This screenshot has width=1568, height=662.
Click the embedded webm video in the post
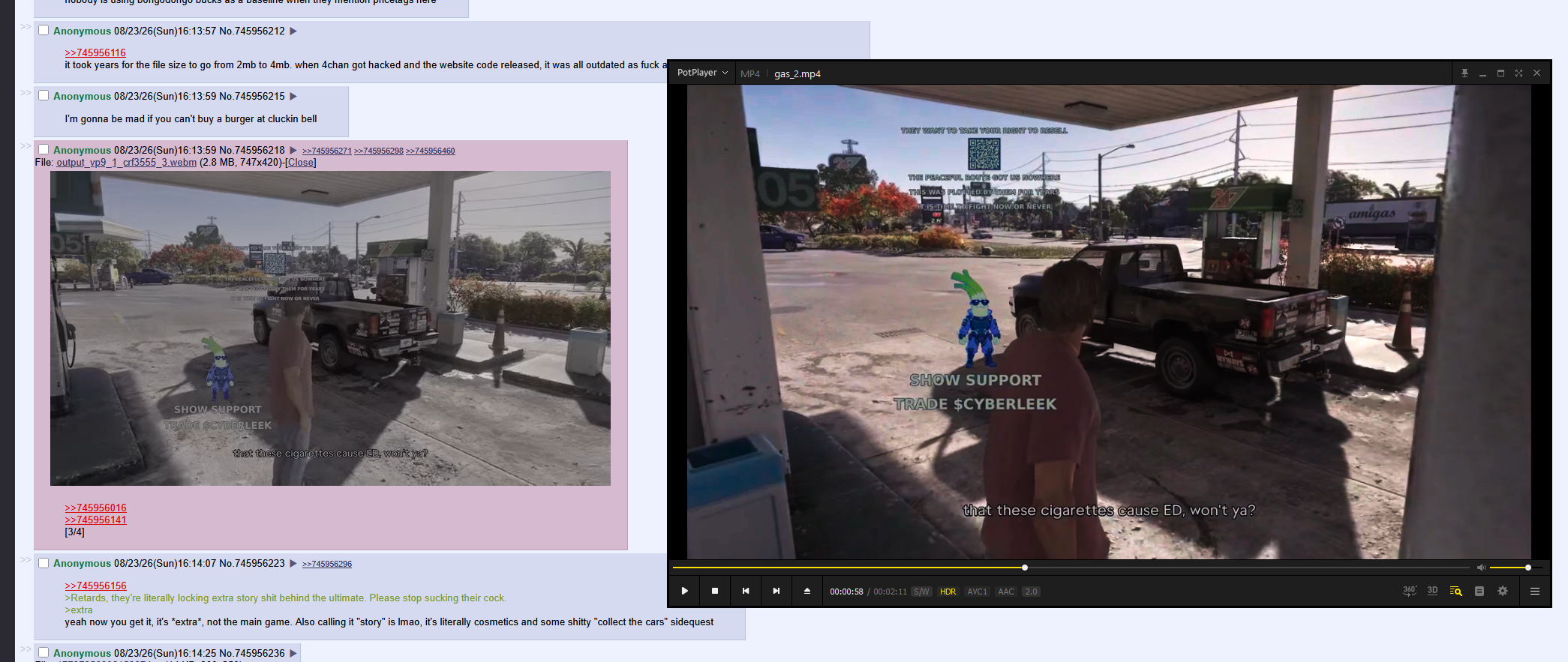point(330,328)
